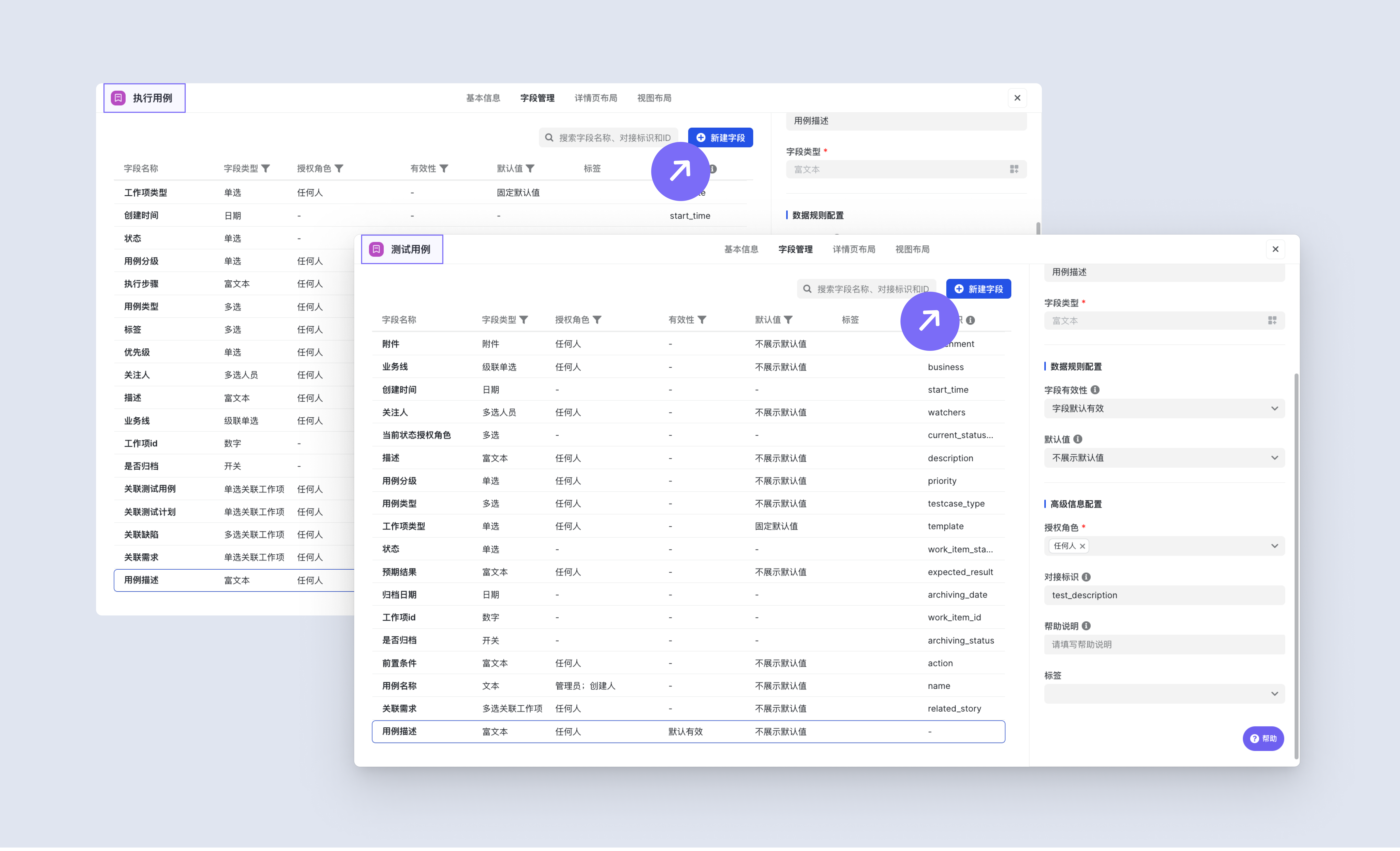Image resolution: width=1400 pixels, height=851 pixels.
Task: Select 字段管理 tab in 执行用例 window
Action: click(x=537, y=98)
